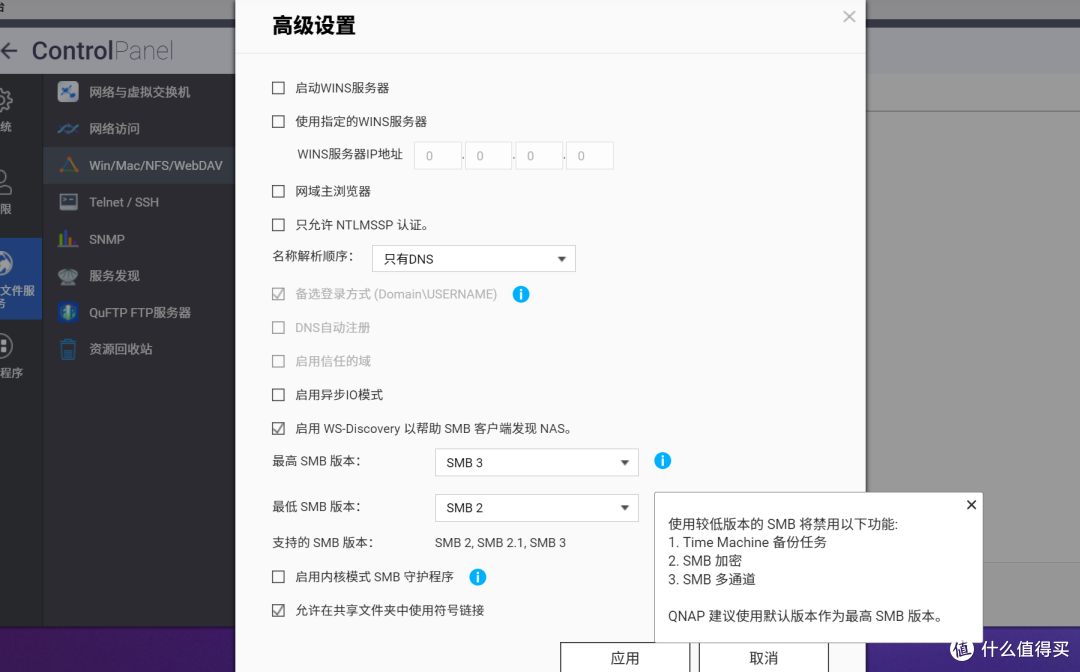Toggle 网域主浏览器 checkbox
1080x672 pixels.
[x=278, y=191]
